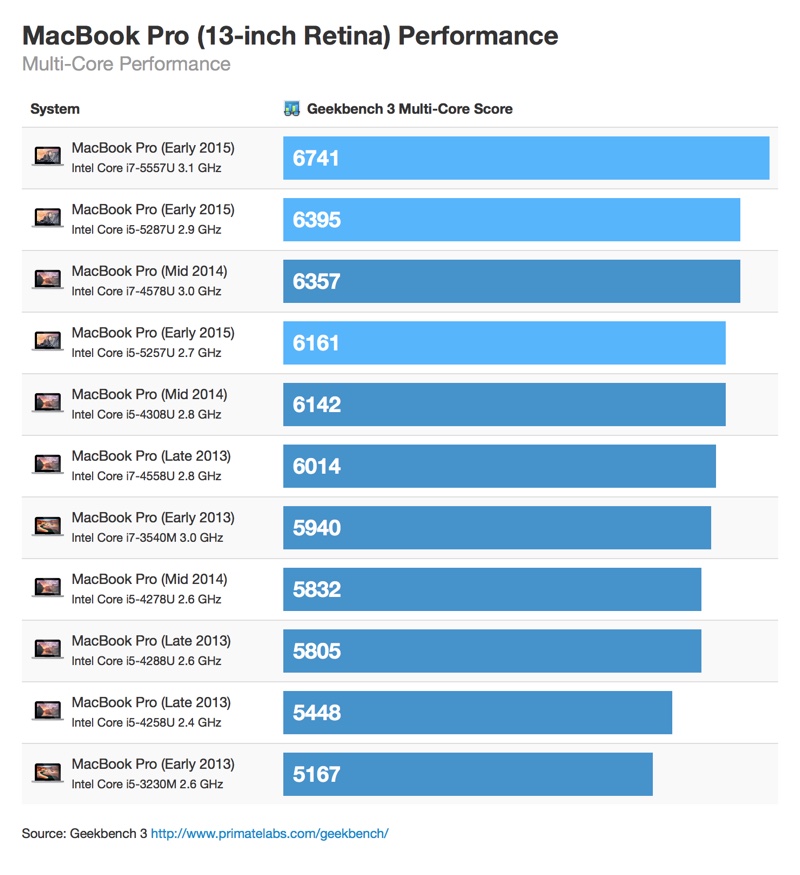Click the System column header
This screenshot has width=800, height=875.
click(x=55, y=109)
